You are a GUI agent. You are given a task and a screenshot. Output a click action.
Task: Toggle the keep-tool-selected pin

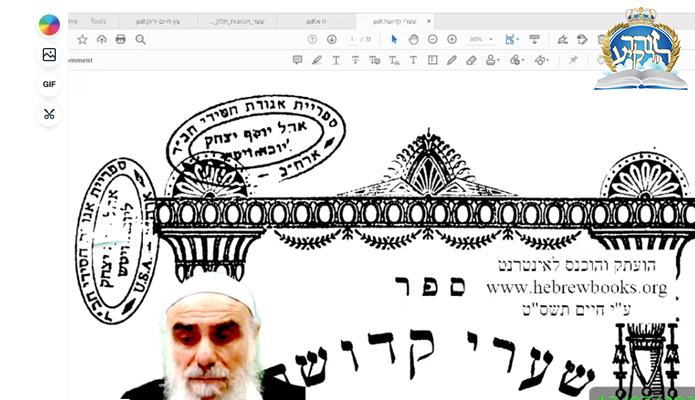pyautogui.click(x=573, y=60)
